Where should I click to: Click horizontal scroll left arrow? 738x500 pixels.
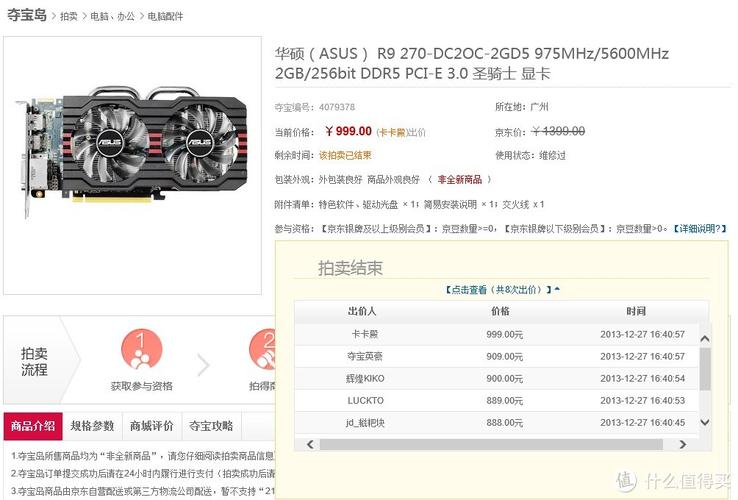[x=310, y=444]
